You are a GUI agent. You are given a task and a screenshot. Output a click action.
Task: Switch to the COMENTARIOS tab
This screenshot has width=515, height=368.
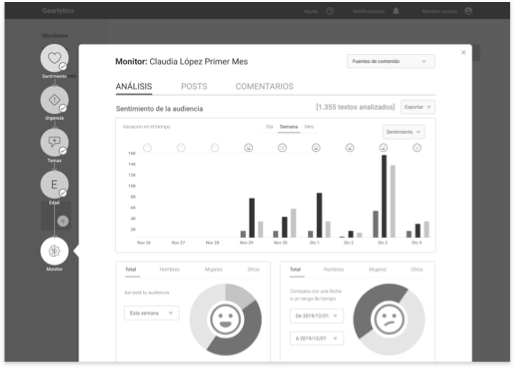pos(264,87)
